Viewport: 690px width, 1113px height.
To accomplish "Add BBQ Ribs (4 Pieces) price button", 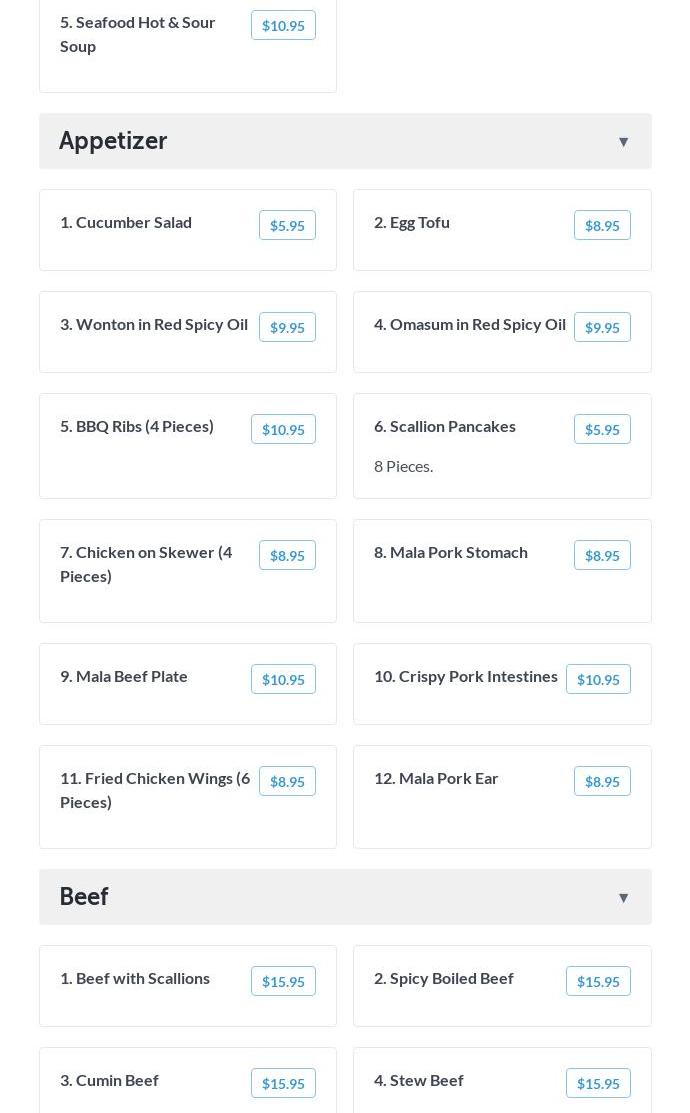I will [x=283, y=430].
